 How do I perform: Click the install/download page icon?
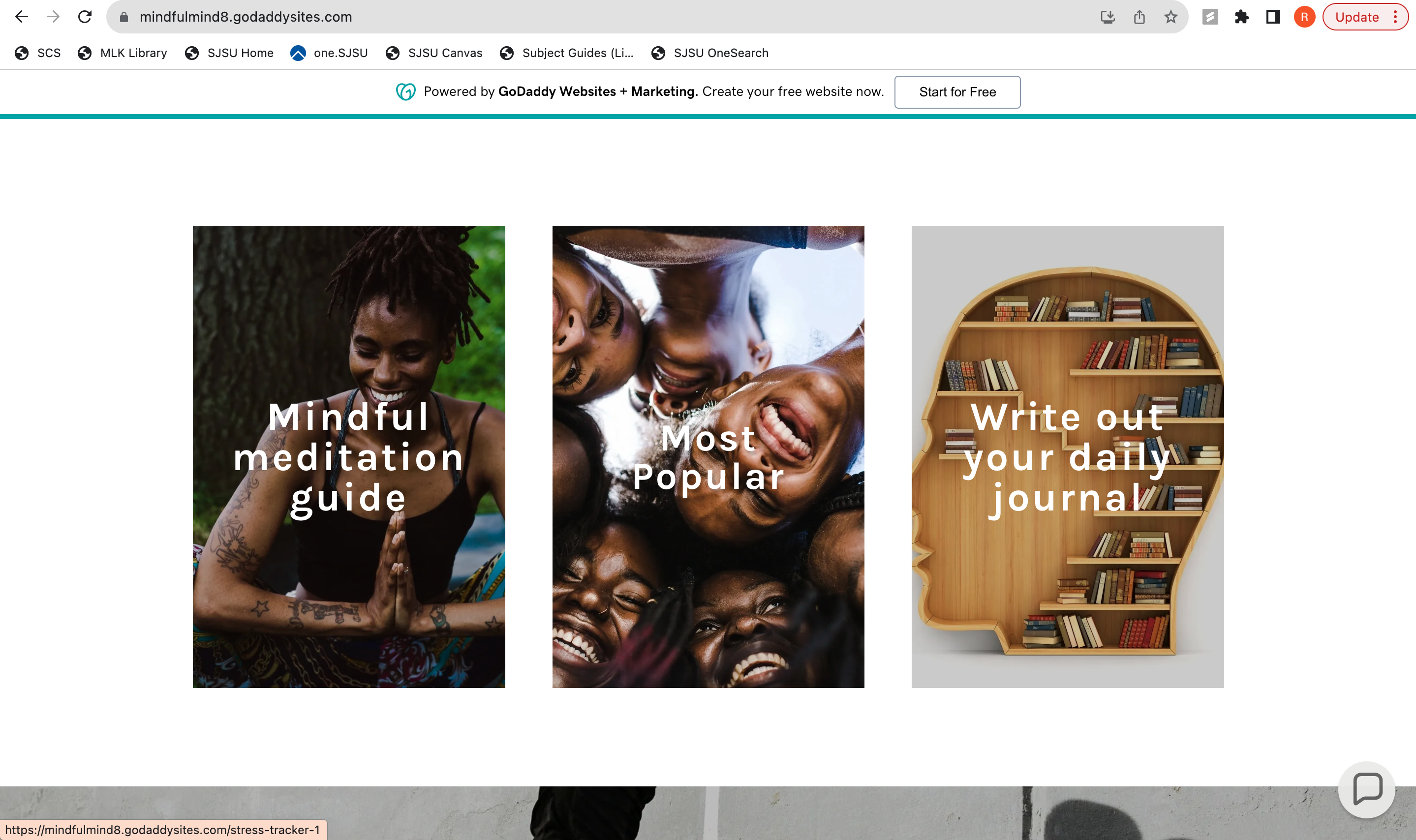pyautogui.click(x=1108, y=17)
